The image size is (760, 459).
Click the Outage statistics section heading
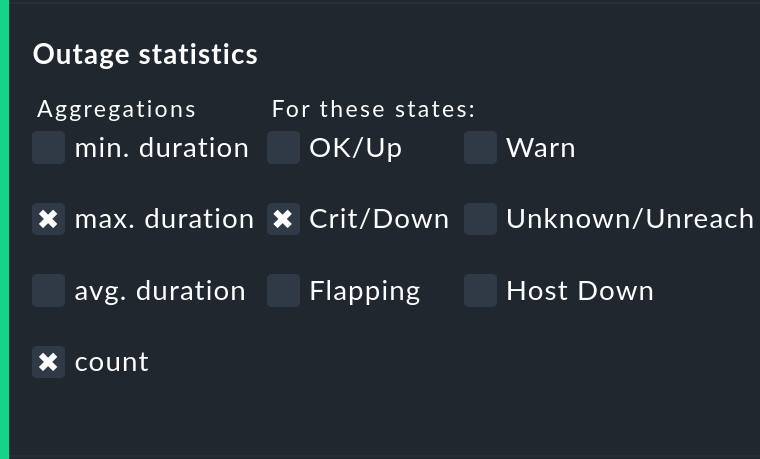coord(145,54)
